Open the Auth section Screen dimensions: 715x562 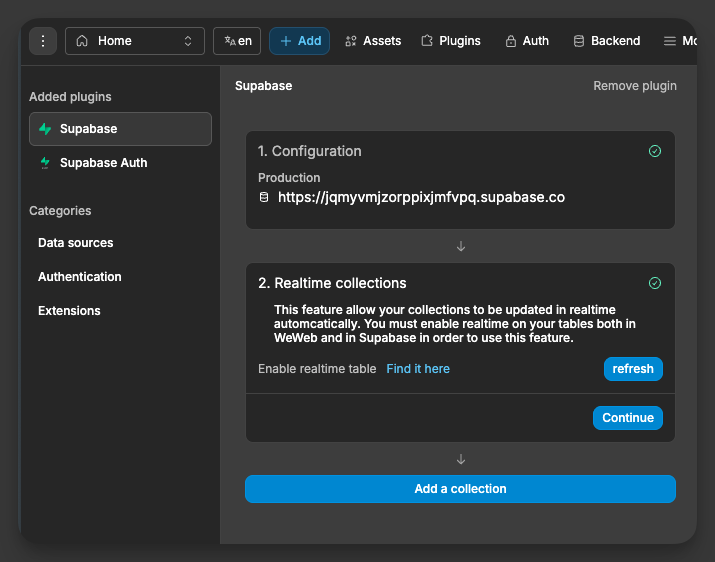(x=527, y=41)
